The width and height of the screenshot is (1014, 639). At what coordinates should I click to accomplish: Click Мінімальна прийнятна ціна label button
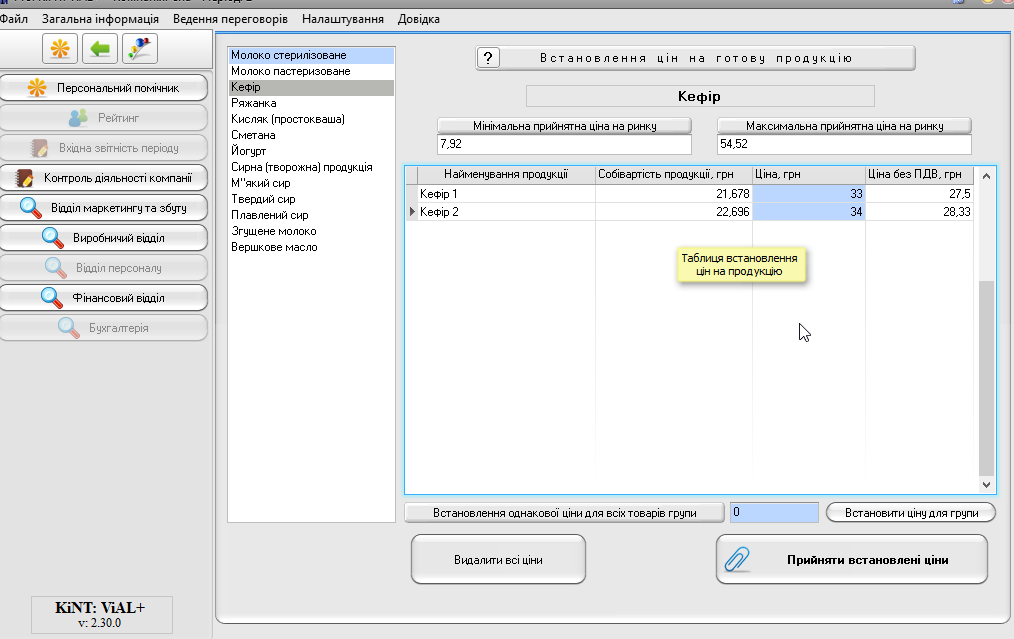point(564,126)
